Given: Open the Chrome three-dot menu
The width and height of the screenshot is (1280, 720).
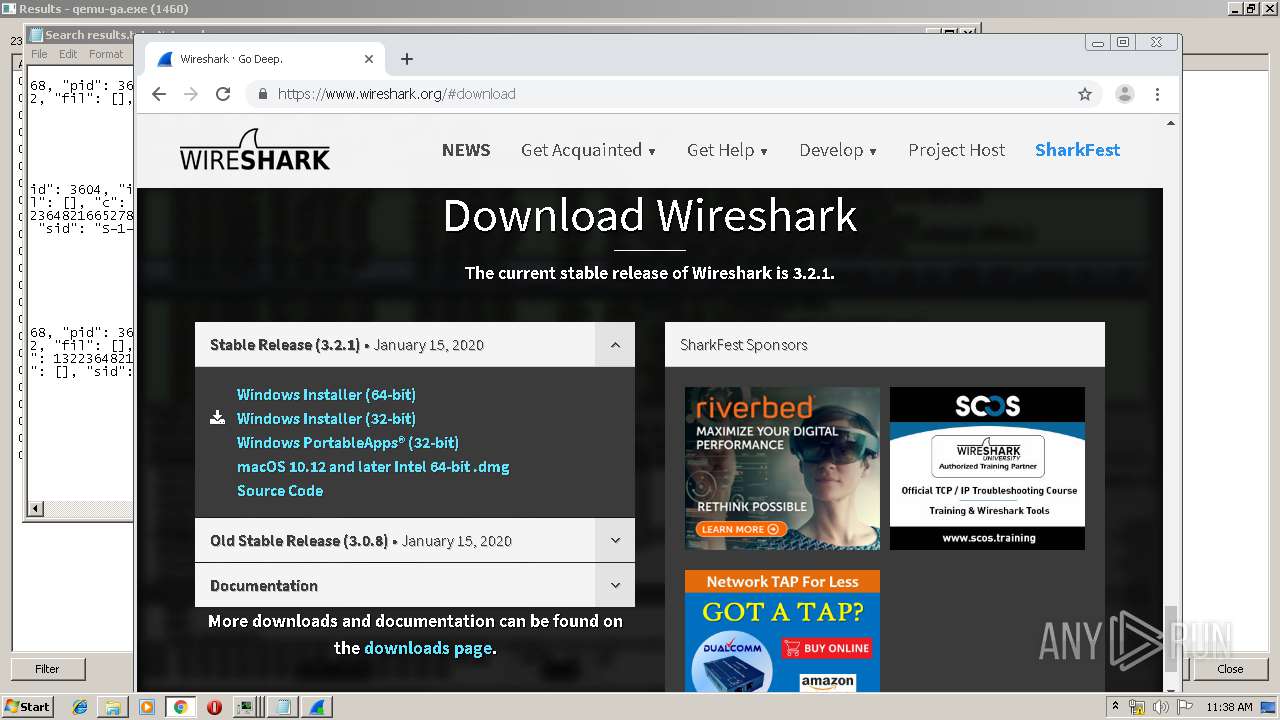Looking at the screenshot, I should tap(1157, 94).
